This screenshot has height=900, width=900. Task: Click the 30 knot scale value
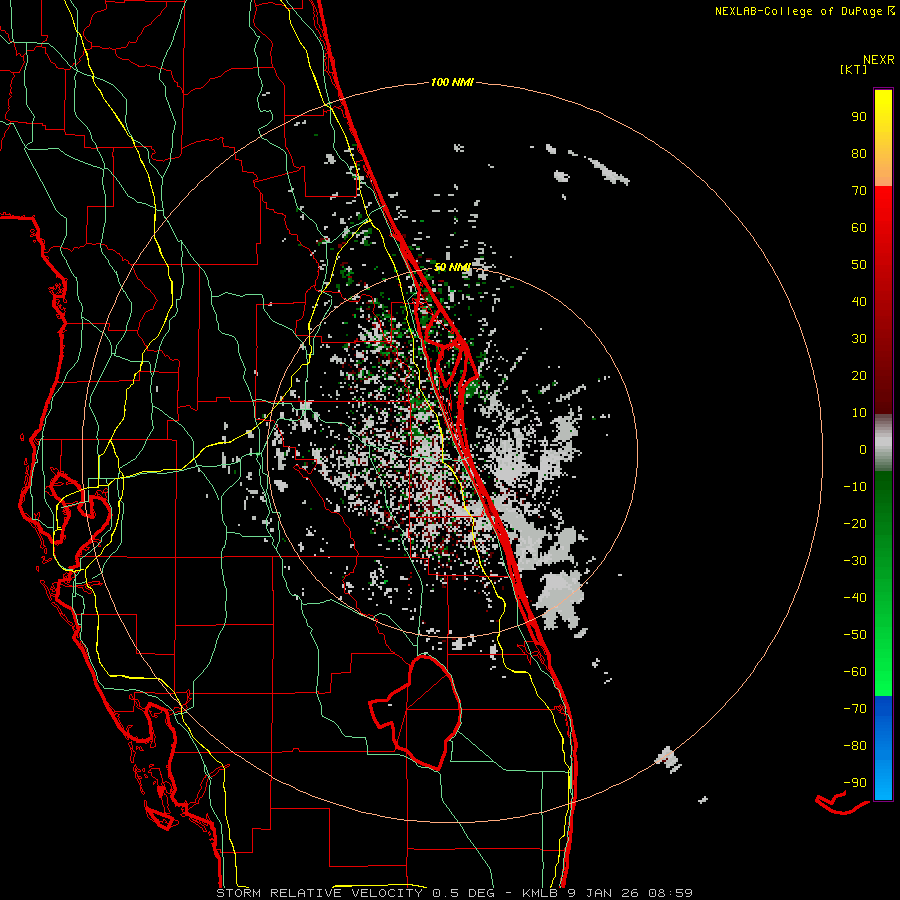pos(859,339)
